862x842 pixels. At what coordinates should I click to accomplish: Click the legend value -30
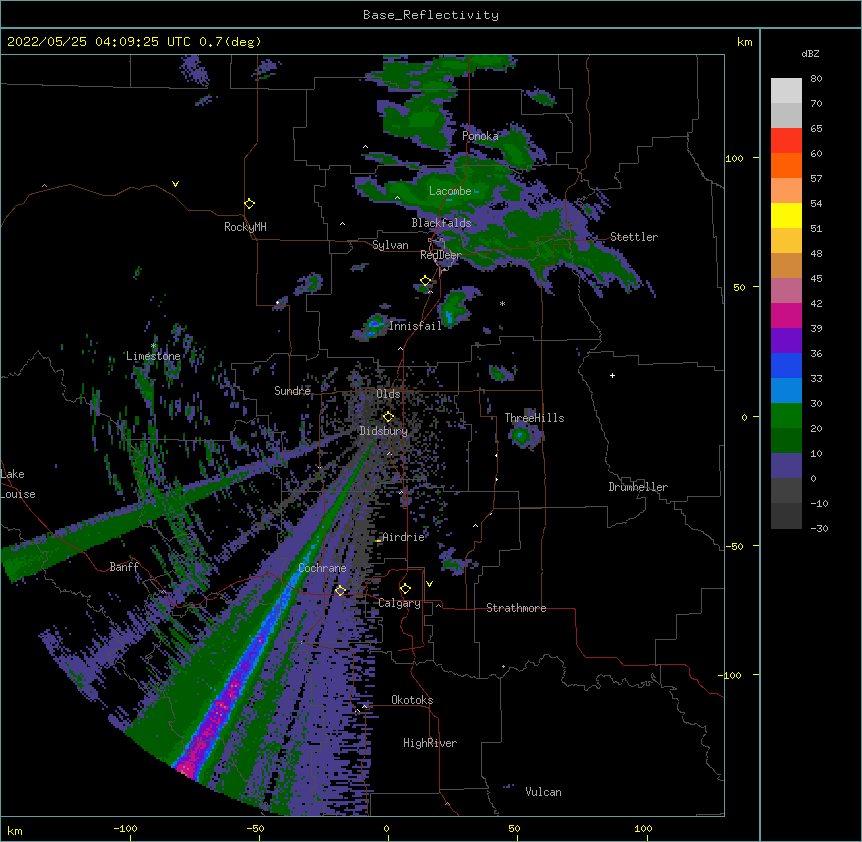pos(819,529)
